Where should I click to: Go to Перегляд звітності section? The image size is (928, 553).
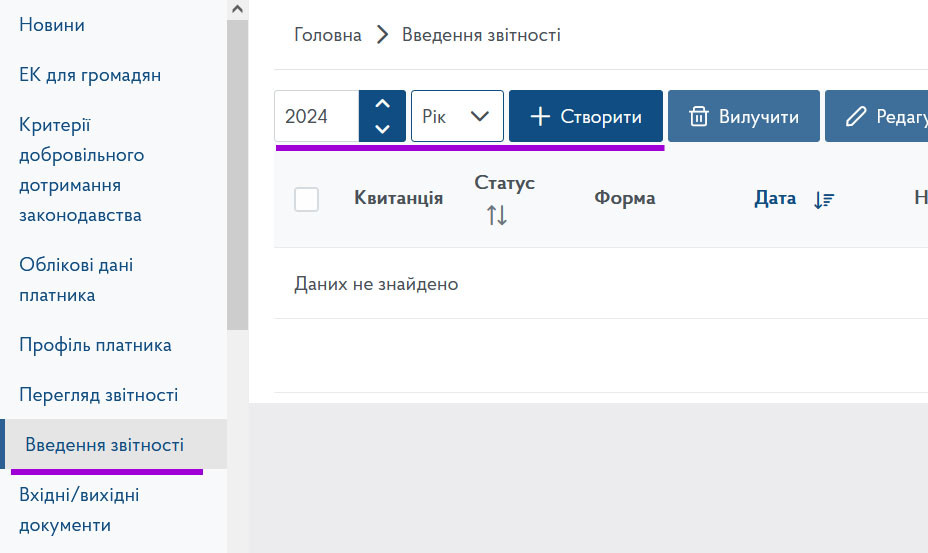[98, 395]
